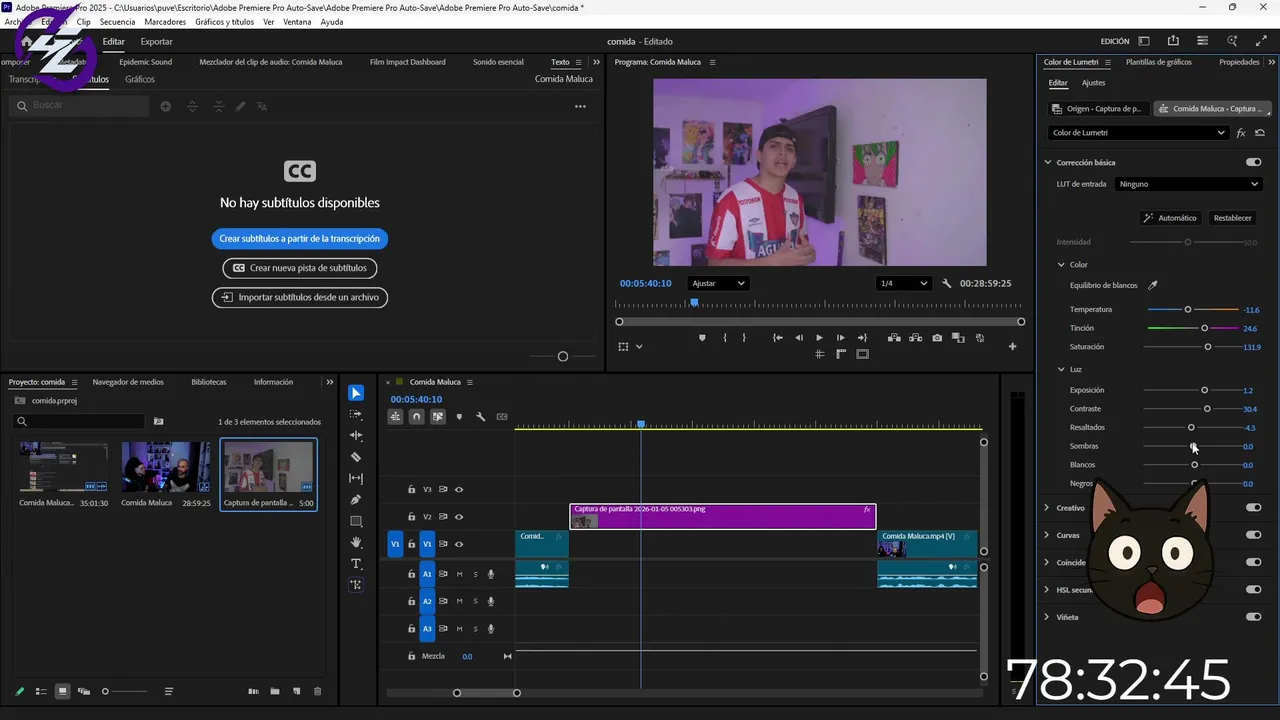Expand the Viñeta section
This screenshot has height=720, width=1280.
(1047, 617)
